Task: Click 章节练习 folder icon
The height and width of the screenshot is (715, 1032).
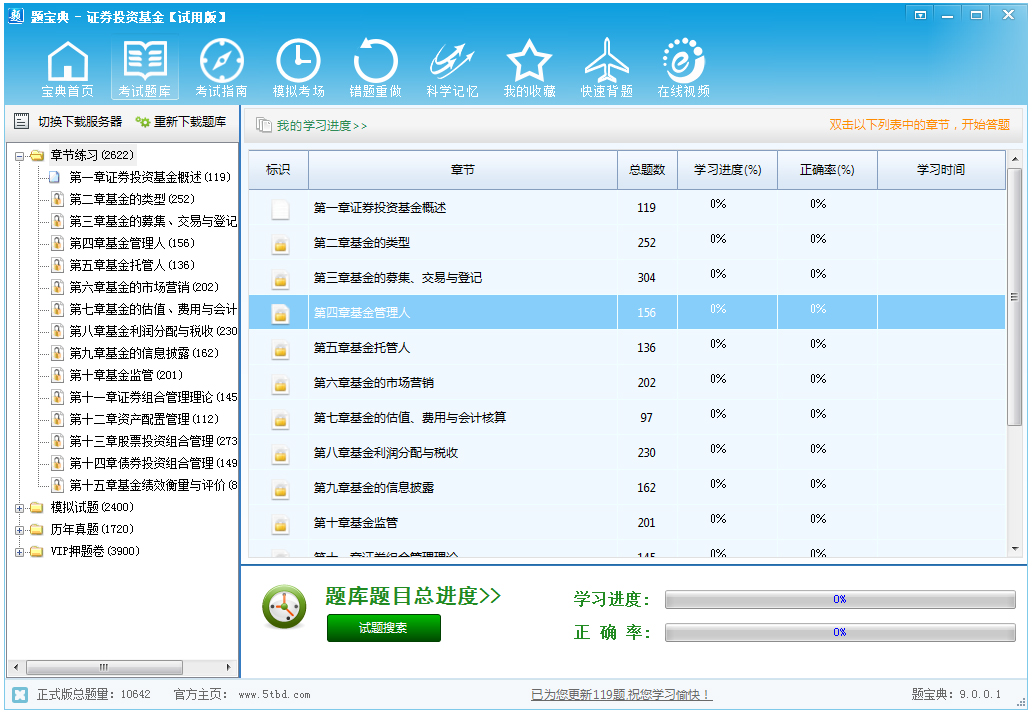Action: pos(37,155)
